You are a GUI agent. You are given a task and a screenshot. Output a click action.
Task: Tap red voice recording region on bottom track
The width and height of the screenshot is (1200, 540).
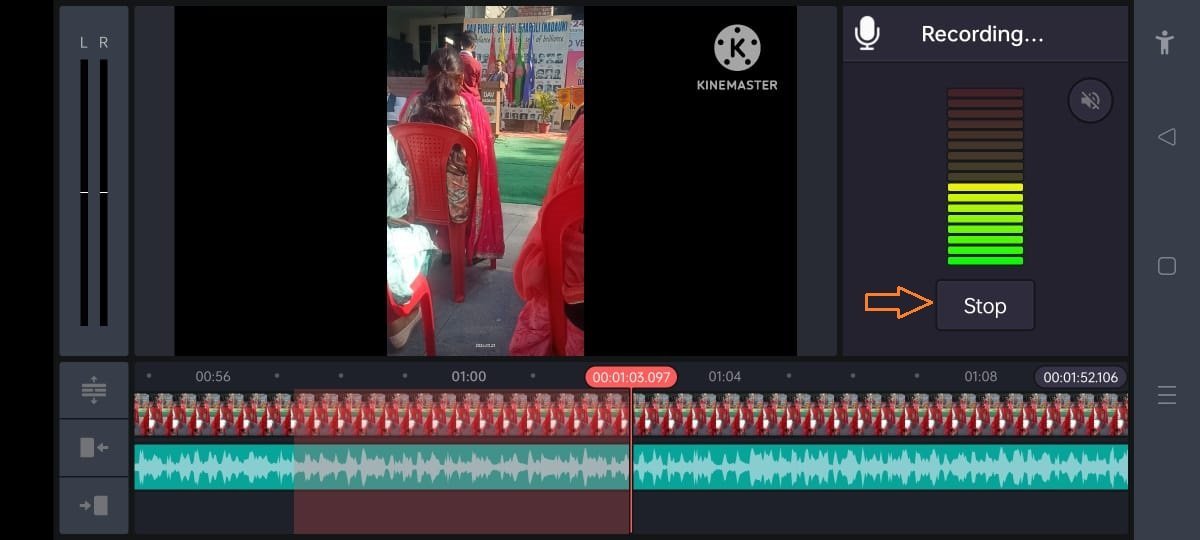tap(460, 512)
